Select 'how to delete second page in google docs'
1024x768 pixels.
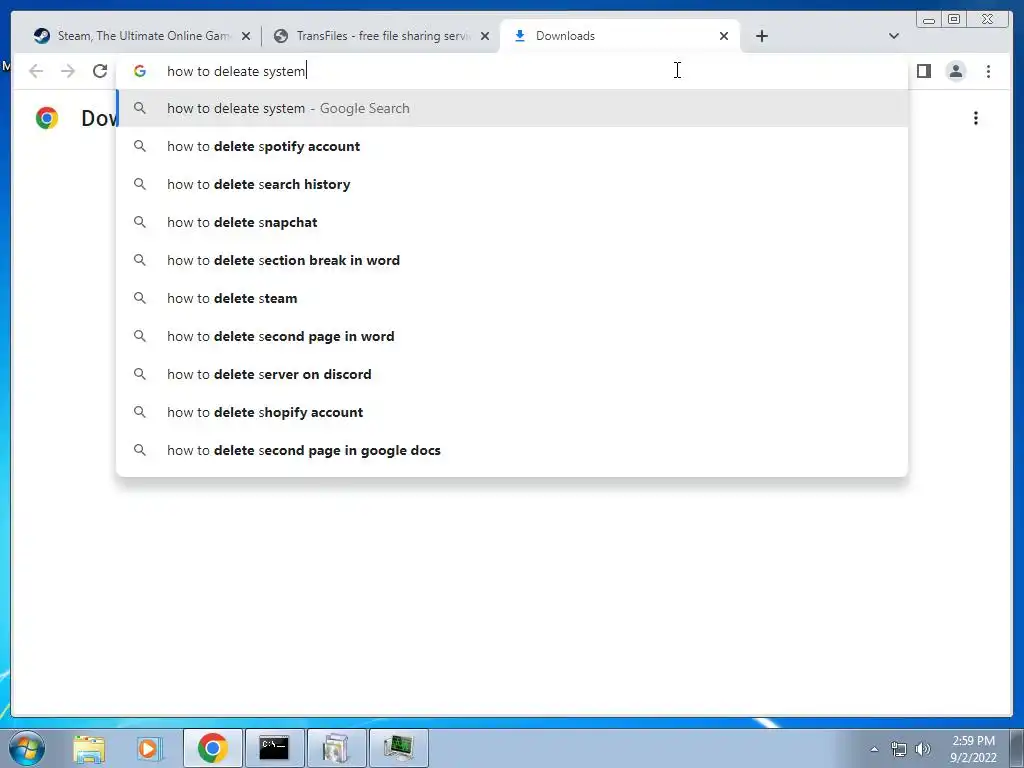click(512, 450)
